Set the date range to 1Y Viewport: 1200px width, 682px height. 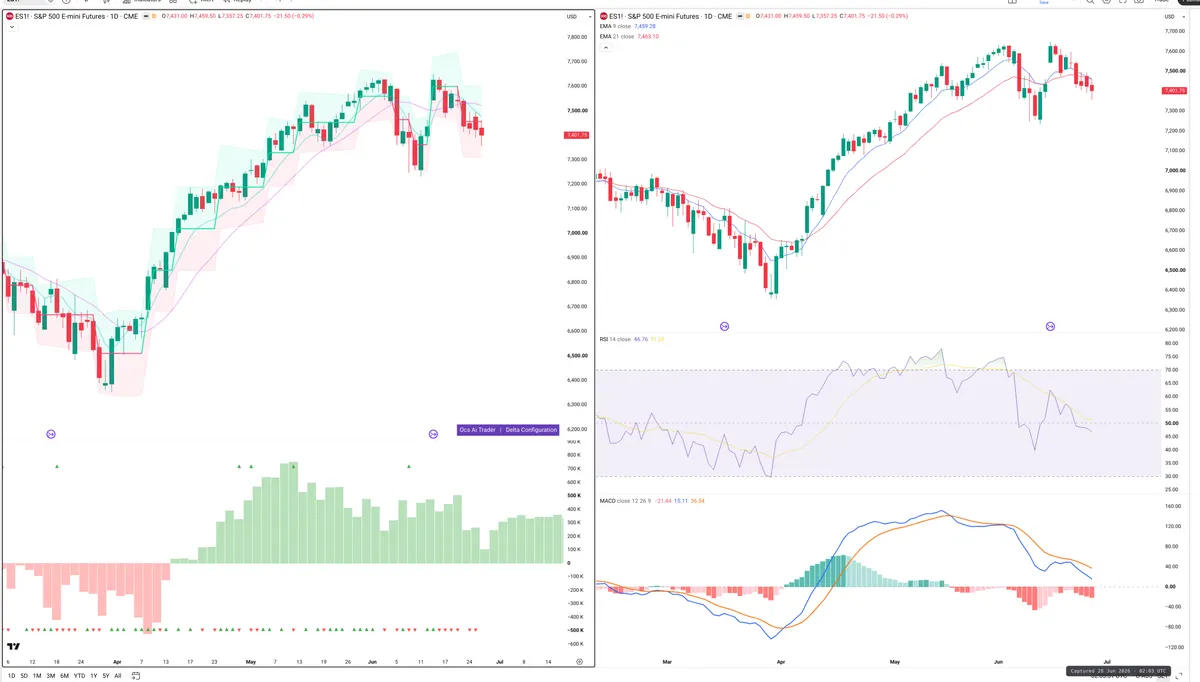point(94,676)
